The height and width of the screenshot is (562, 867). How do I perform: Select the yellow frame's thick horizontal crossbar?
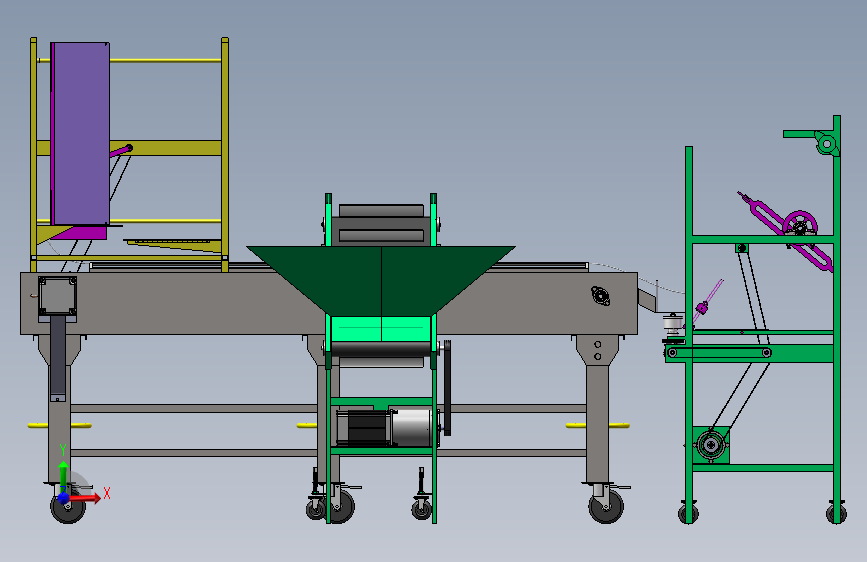[x=130, y=148]
